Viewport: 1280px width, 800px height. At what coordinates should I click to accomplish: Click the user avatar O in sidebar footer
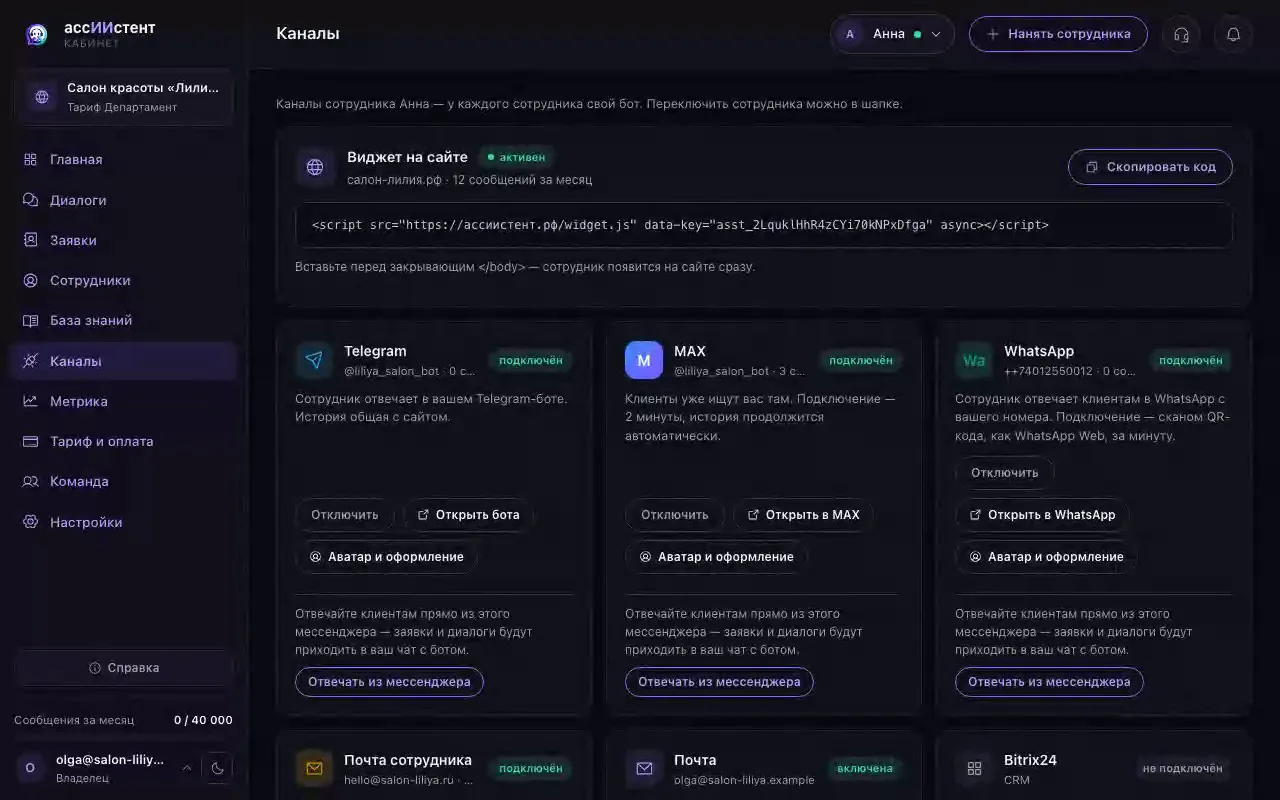(x=30, y=768)
